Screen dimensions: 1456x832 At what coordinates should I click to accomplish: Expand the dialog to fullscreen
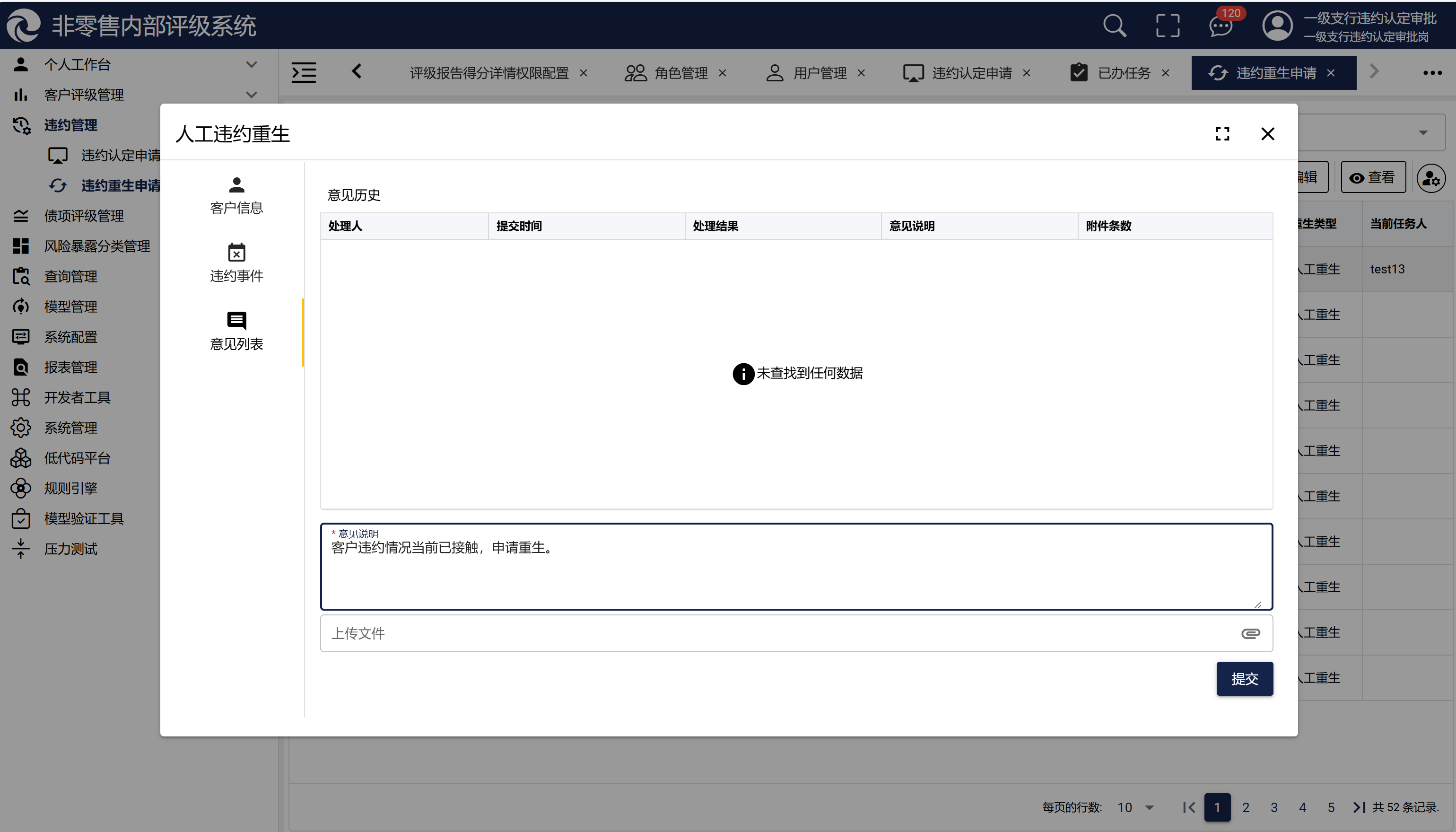pyautogui.click(x=1222, y=134)
